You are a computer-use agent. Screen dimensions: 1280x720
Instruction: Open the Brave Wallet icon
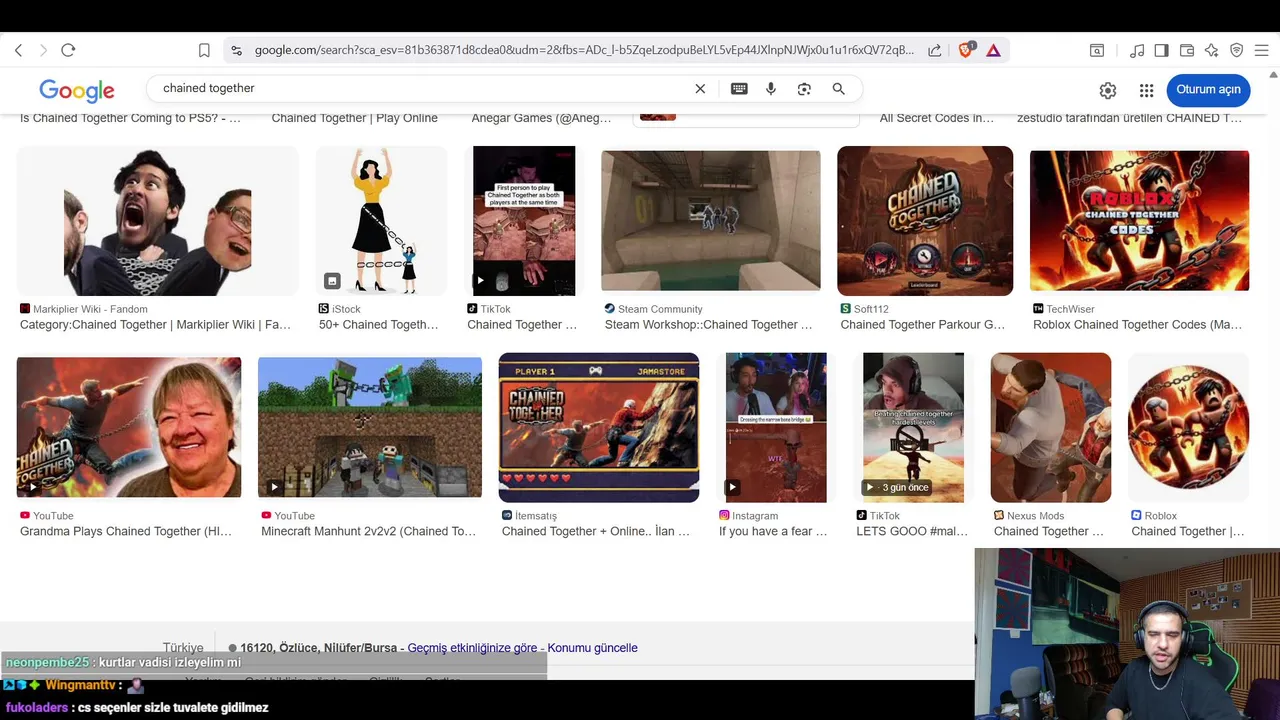coord(1187,50)
